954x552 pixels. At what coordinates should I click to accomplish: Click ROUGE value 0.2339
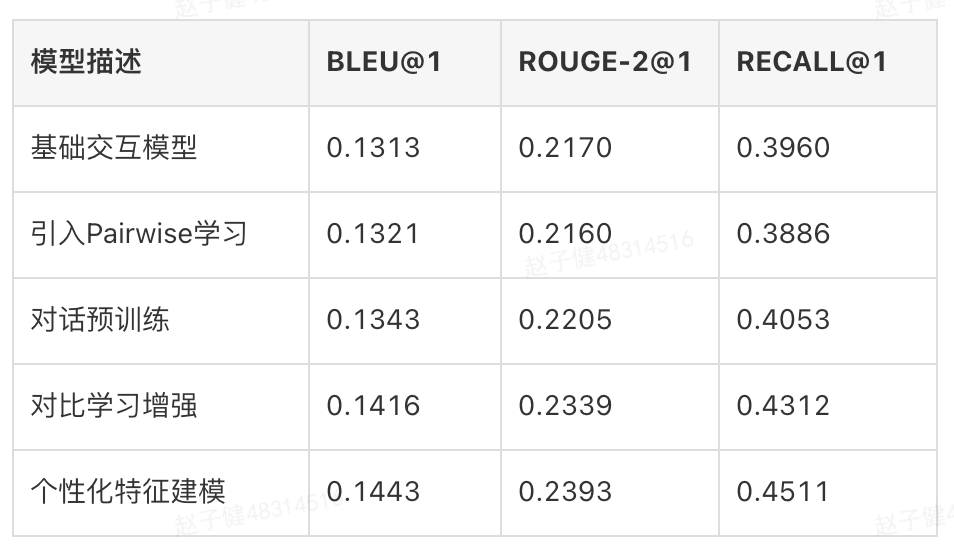(x=565, y=406)
